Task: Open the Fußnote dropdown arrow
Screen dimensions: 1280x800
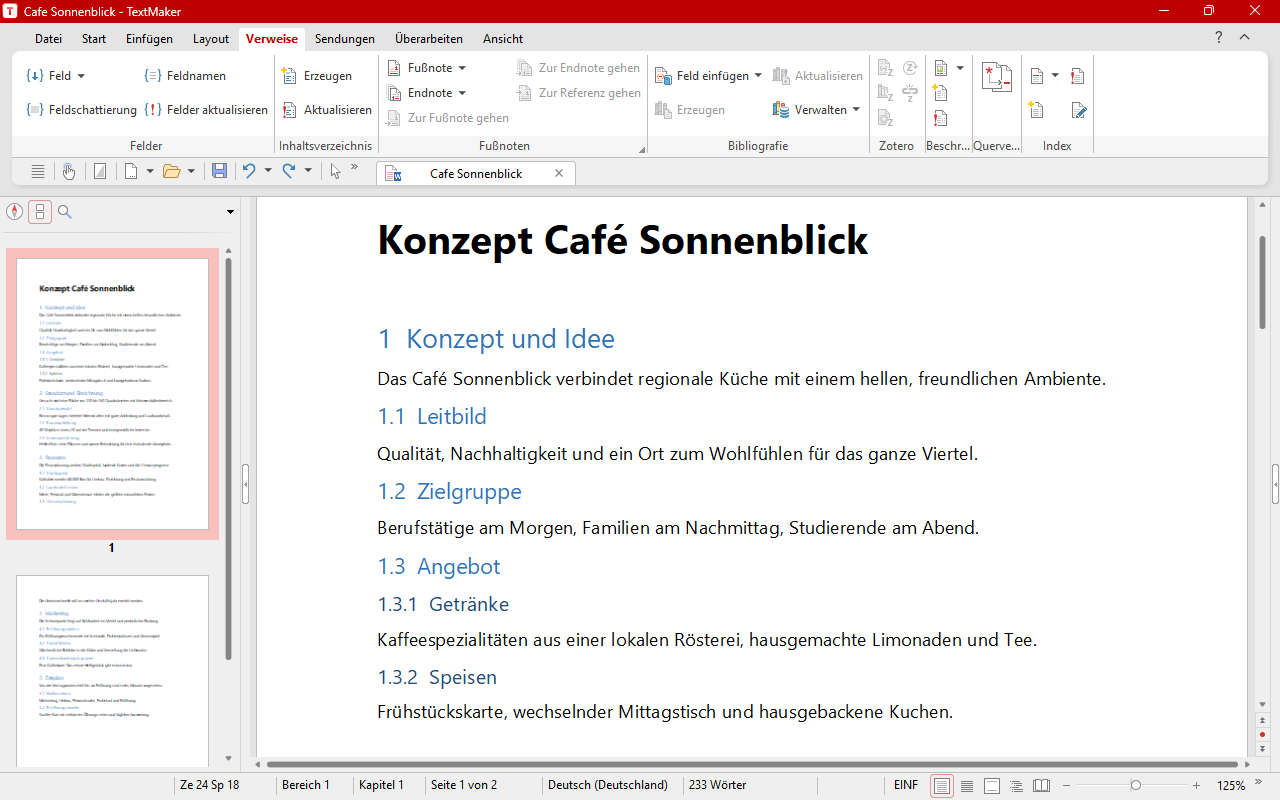Action: [462, 68]
